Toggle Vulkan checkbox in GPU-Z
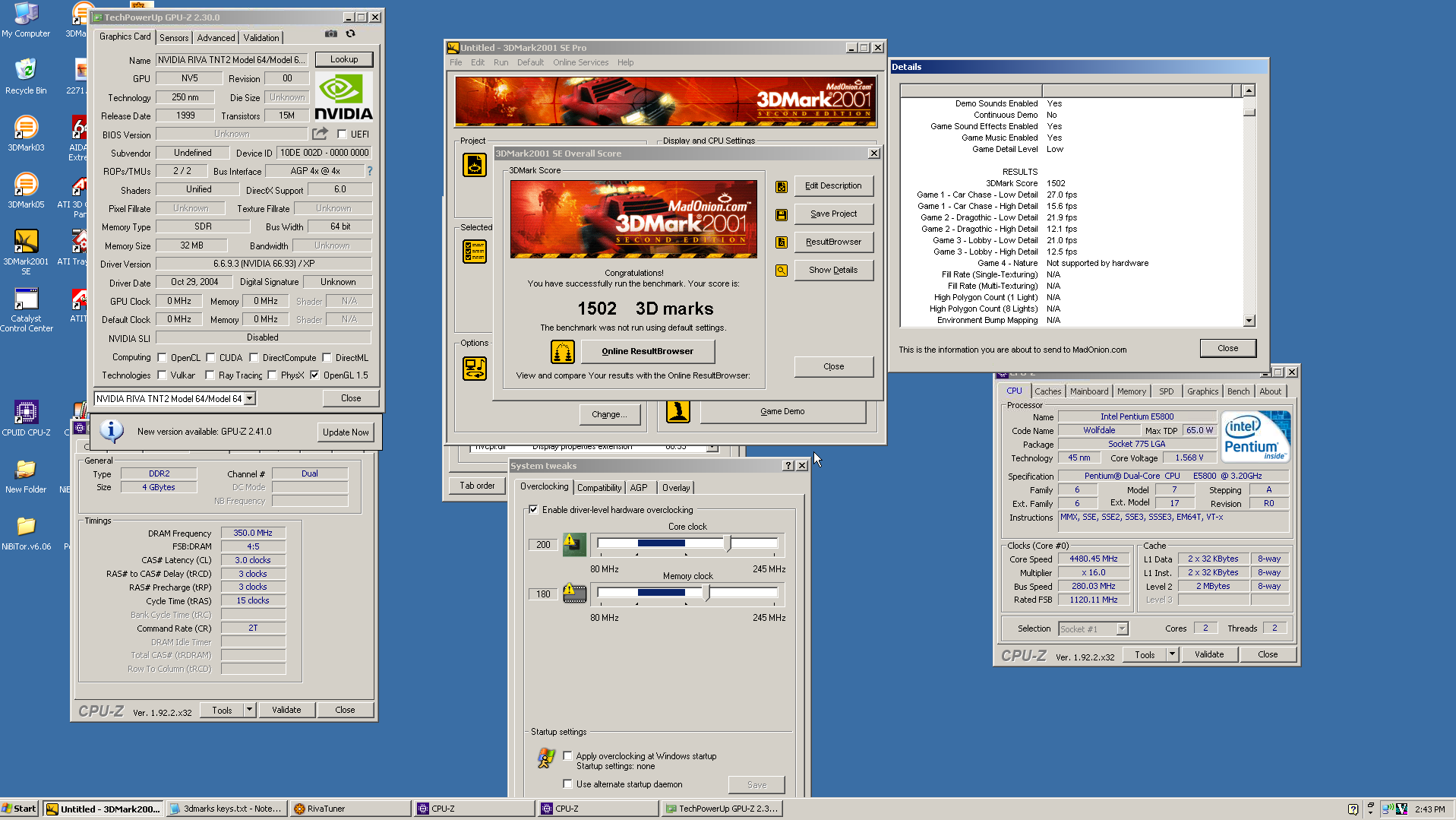The height and width of the screenshot is (820, 1456). click(162, 375)
